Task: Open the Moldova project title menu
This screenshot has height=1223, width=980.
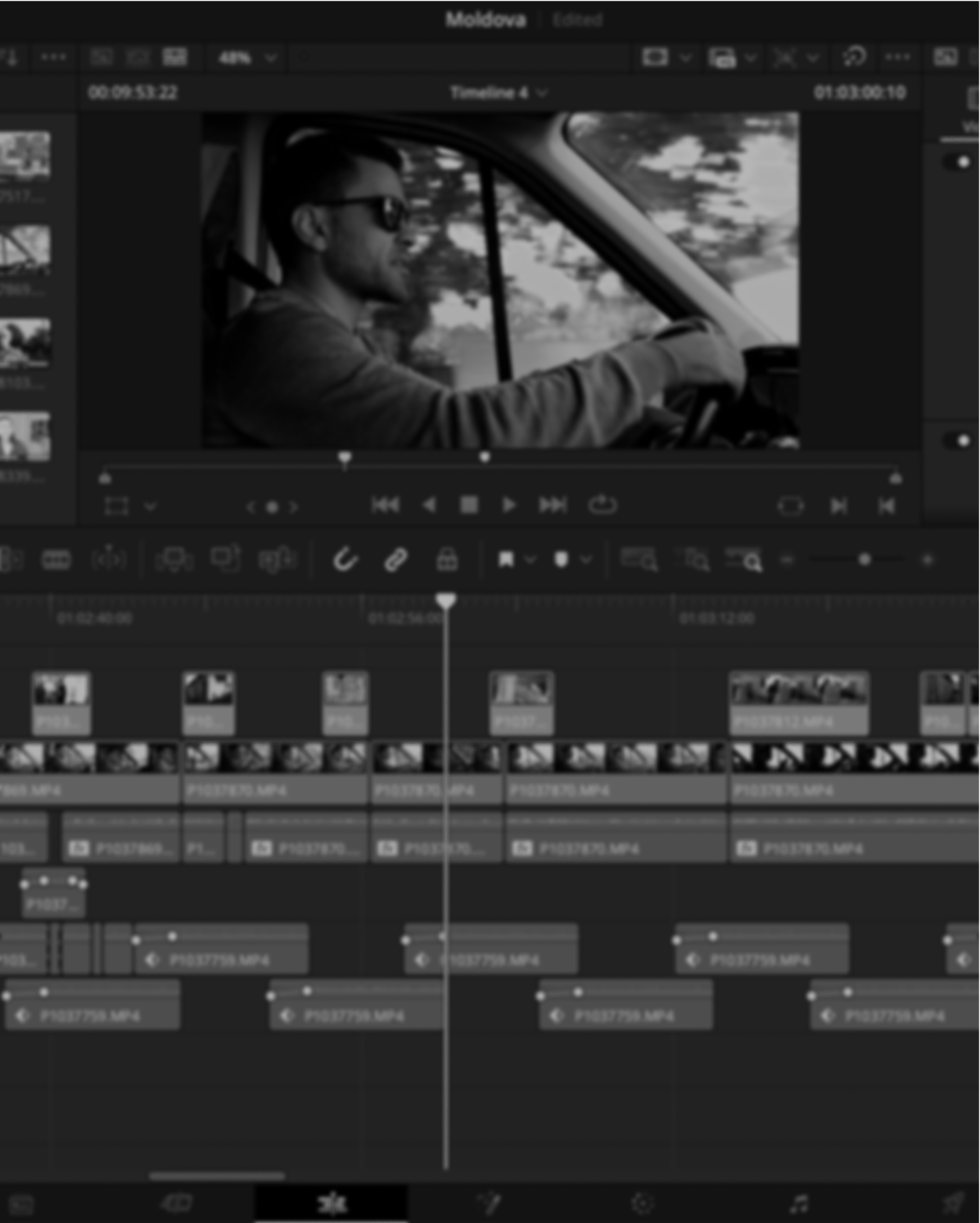Action: [x=485, y=19]
